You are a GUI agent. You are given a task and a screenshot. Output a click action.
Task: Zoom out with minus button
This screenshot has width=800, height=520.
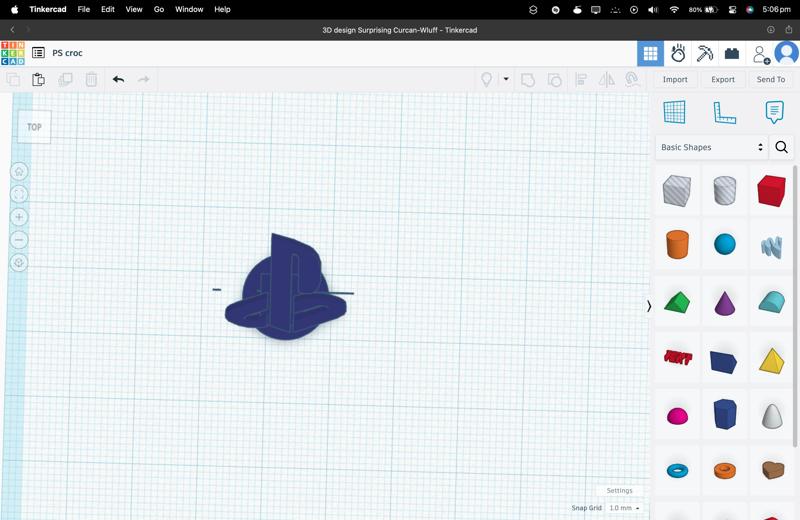tap(19, 240)
